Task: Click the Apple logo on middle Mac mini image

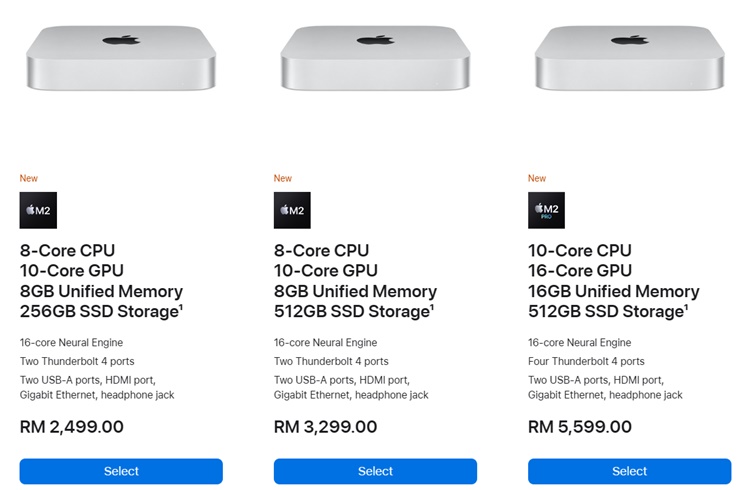Action: [x=375, y=40]
